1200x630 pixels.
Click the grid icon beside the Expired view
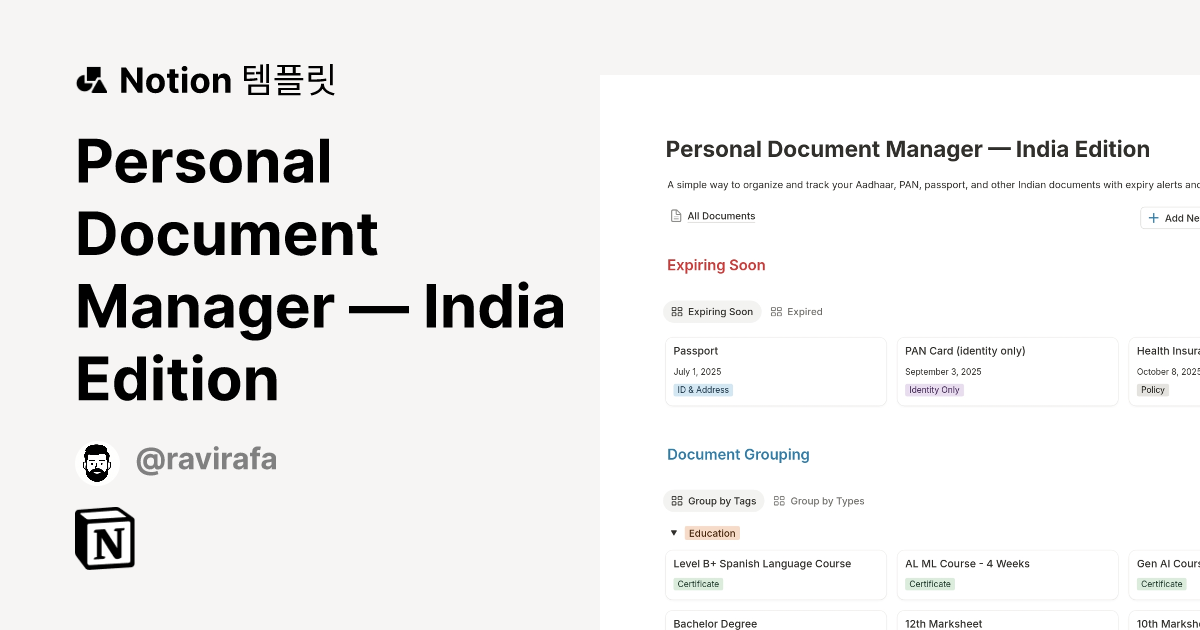tap(778, 311)
